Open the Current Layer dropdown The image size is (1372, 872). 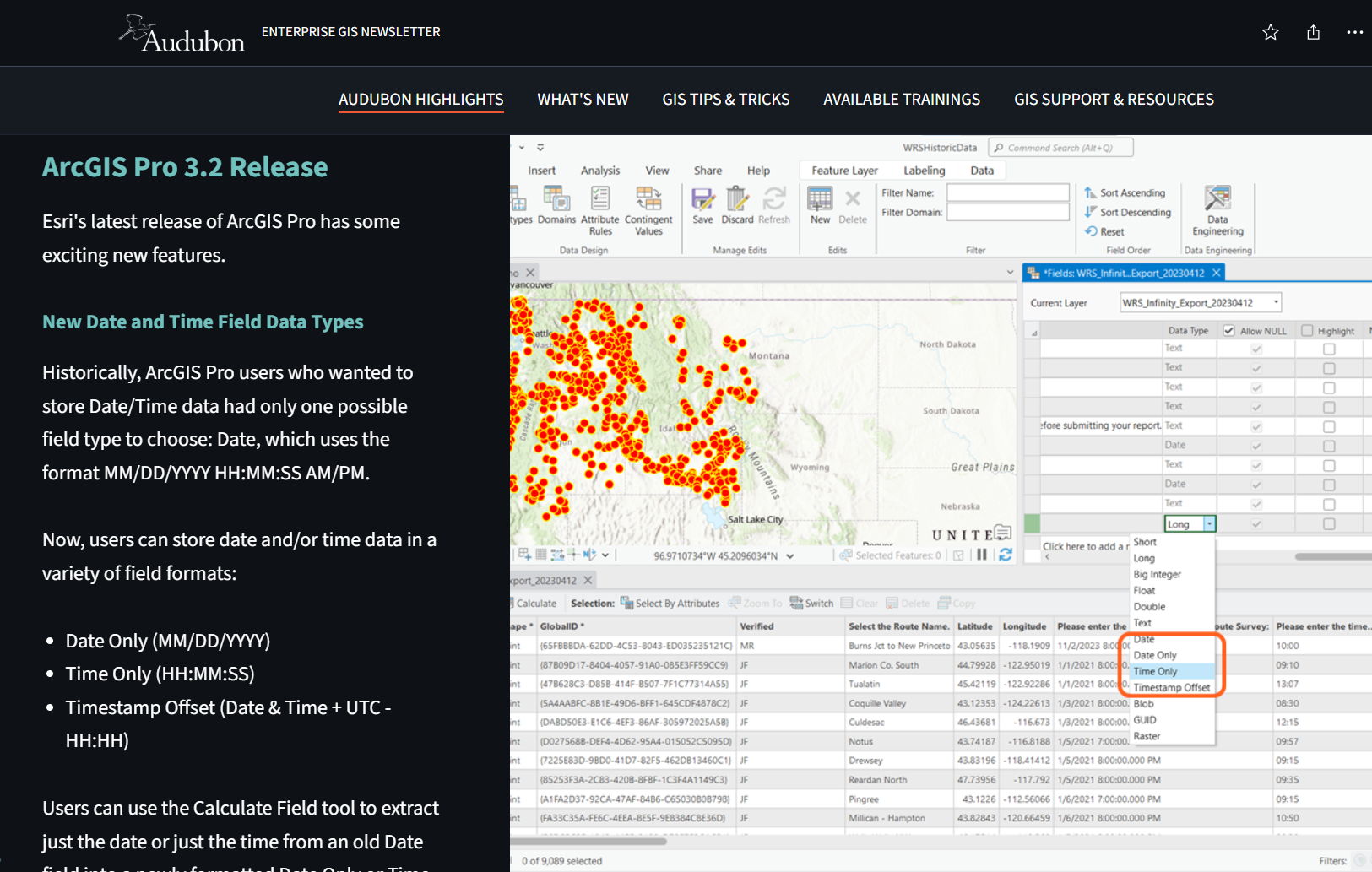tap(1201, 302)
